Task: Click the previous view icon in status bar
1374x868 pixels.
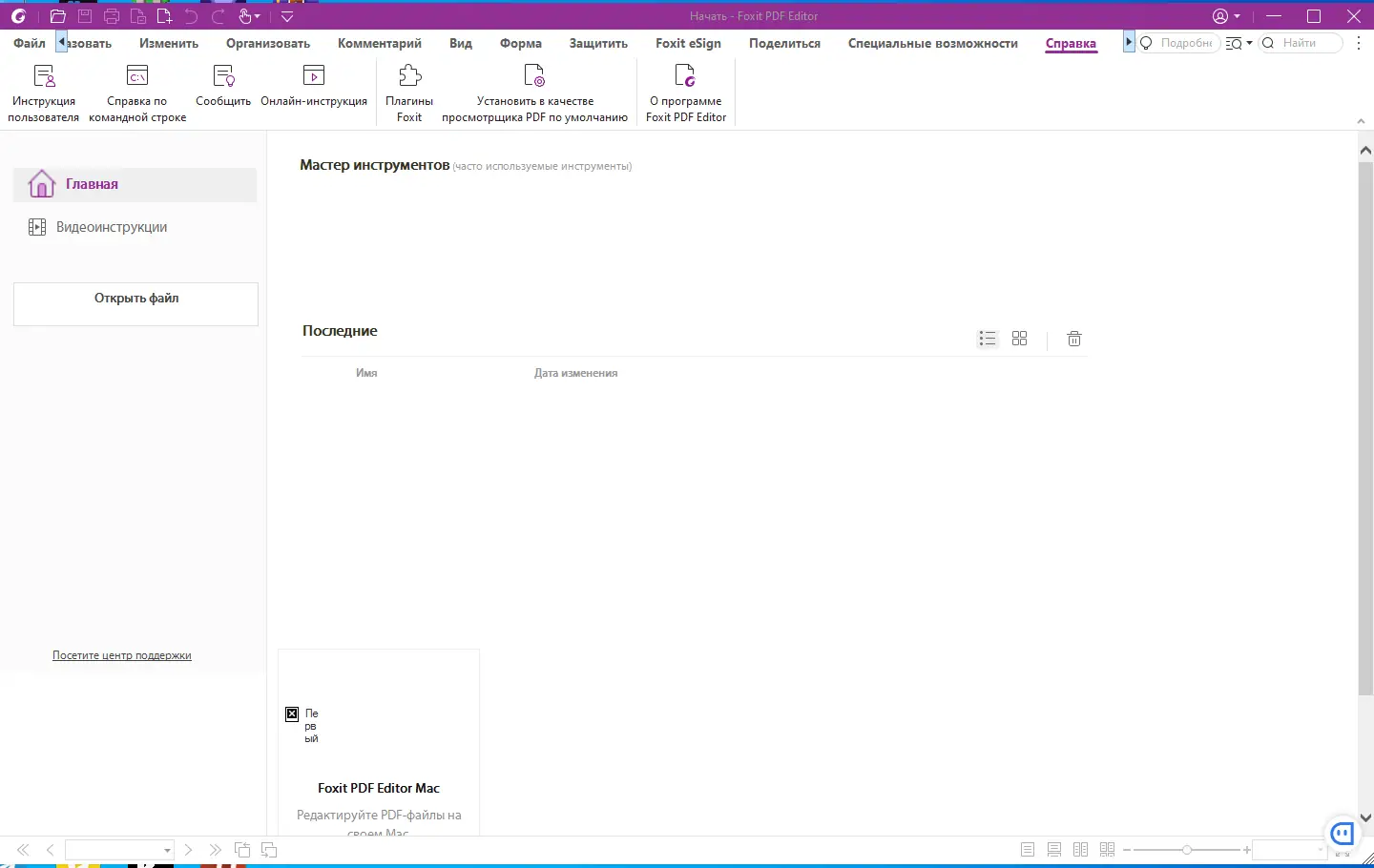Action: [x=242, y=850]
